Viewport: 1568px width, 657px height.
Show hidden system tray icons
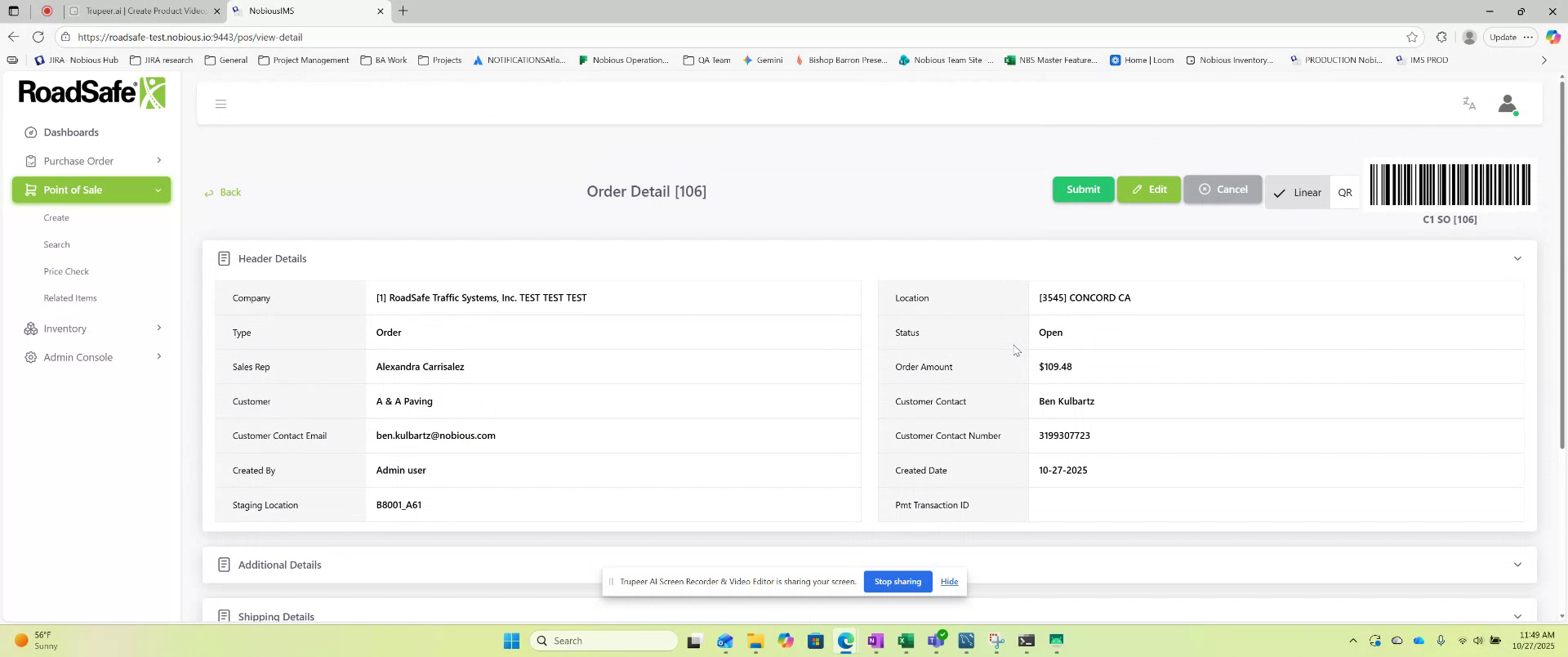click(1352, 641)
